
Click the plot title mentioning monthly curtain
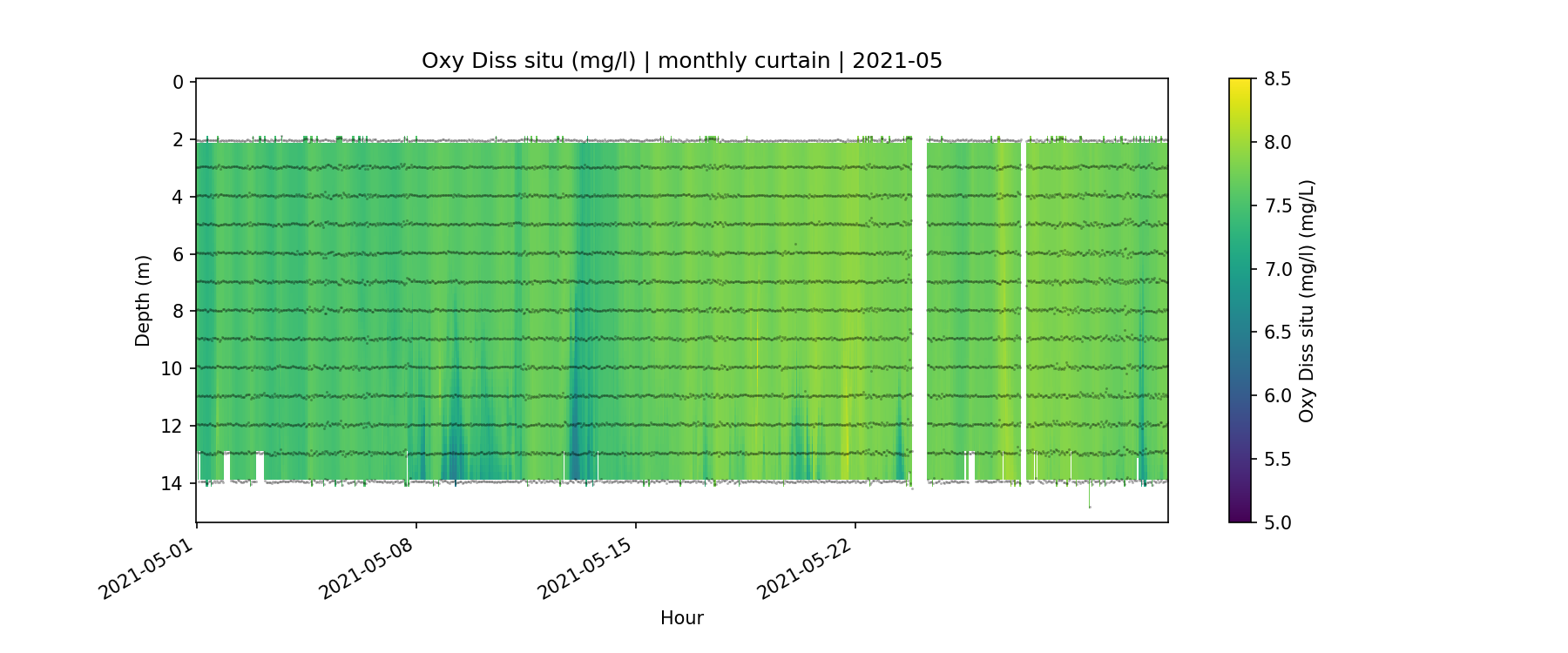(681, 61)
